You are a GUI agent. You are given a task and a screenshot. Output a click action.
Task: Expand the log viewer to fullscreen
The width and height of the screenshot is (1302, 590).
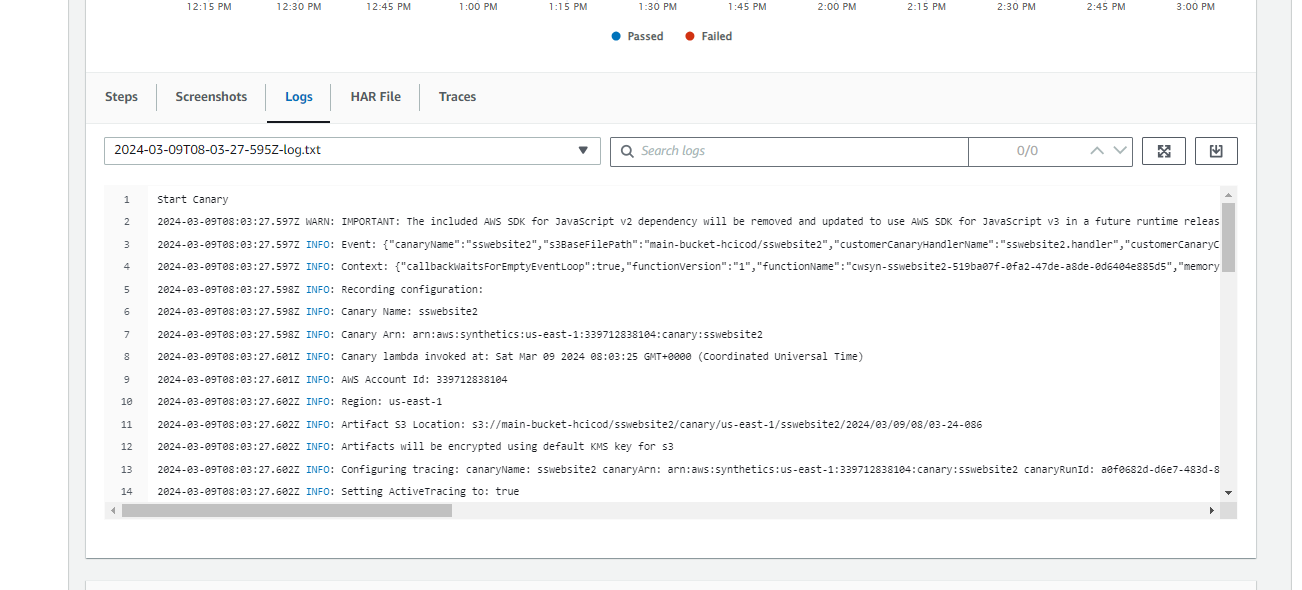tap(1164, 151)
